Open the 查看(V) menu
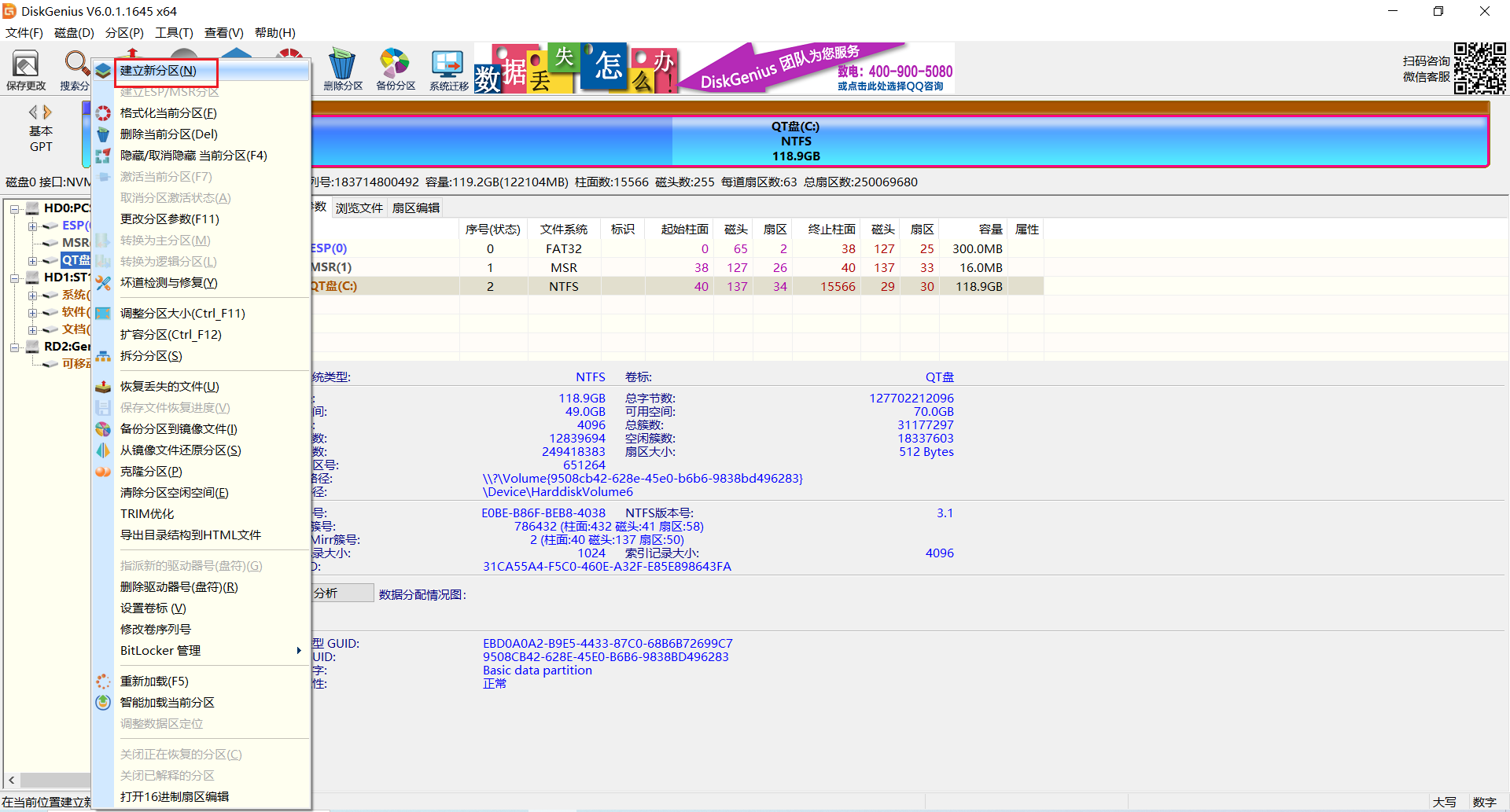Image resolution: width=1510 pixels, height=812 pixels. (224, 32)
